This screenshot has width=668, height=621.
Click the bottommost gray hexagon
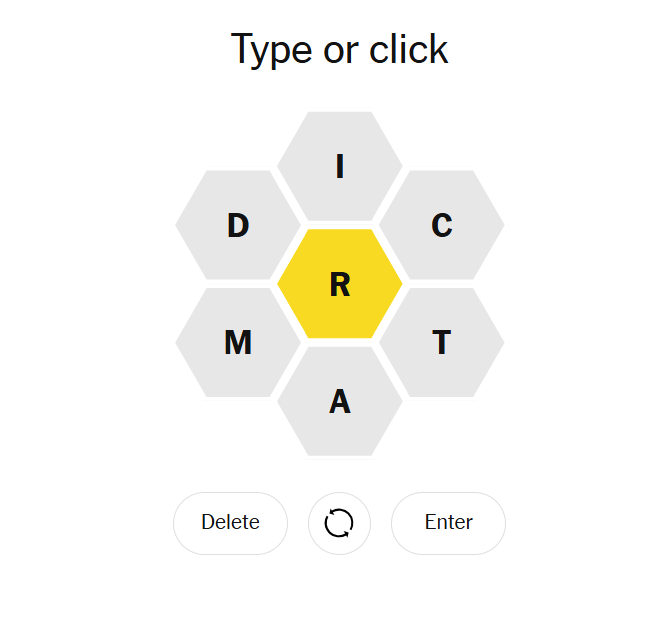[x=340, y=401]
